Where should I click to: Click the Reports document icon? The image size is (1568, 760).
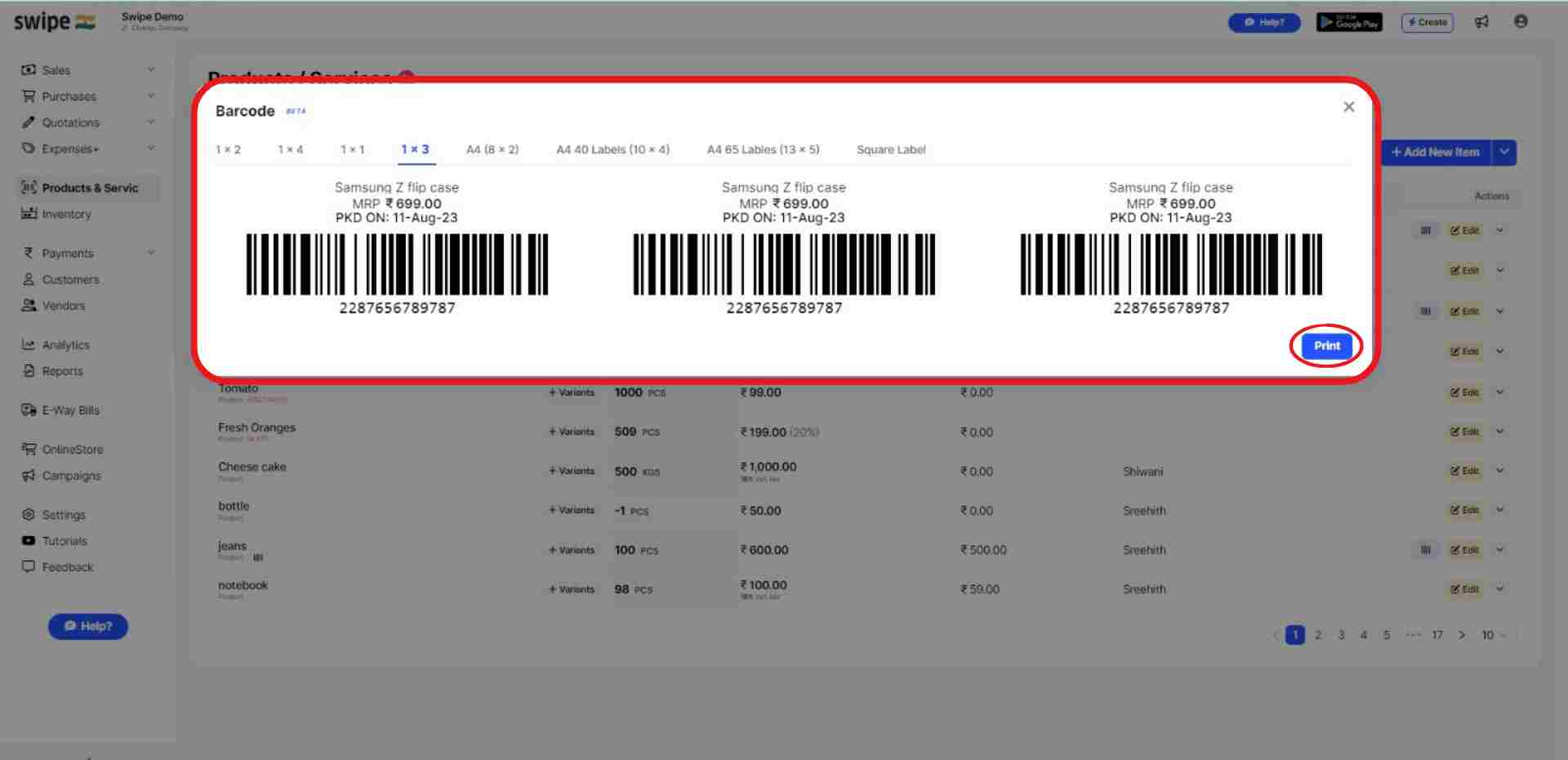[29, 371]
